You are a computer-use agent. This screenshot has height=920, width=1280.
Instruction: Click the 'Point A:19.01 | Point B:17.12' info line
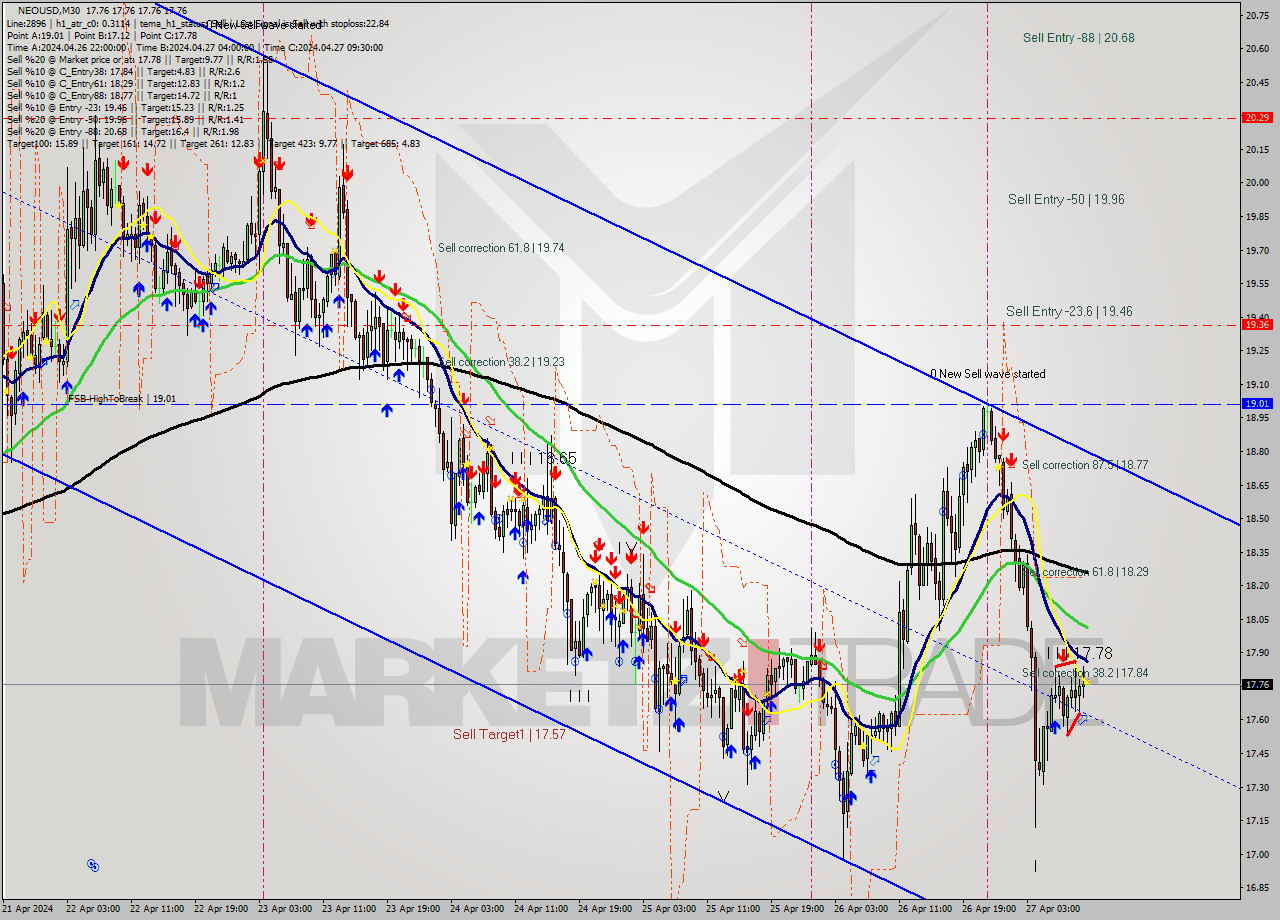102,35
